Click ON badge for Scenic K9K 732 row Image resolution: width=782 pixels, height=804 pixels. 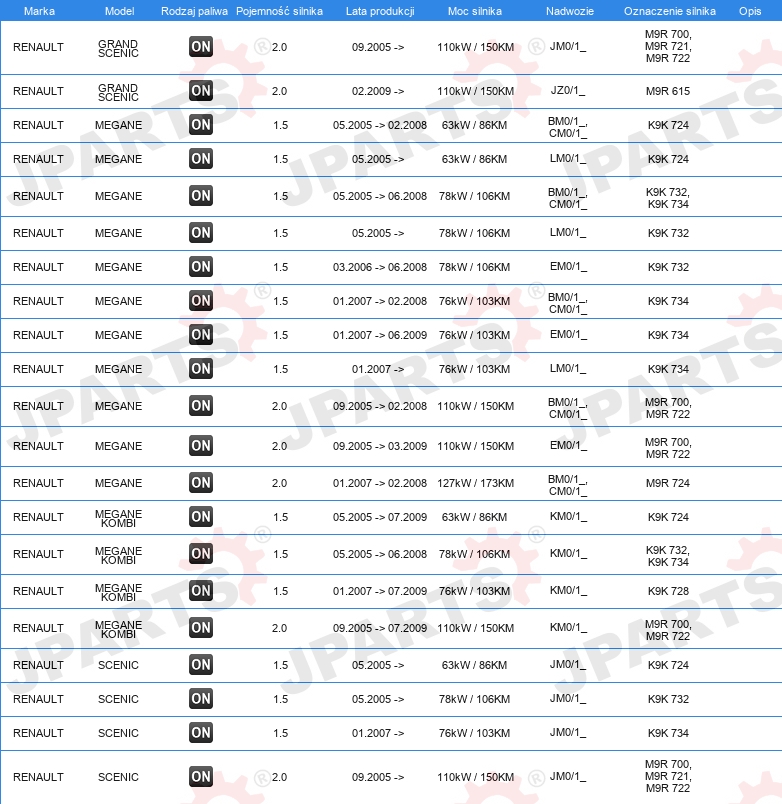[x=200, y=698]
